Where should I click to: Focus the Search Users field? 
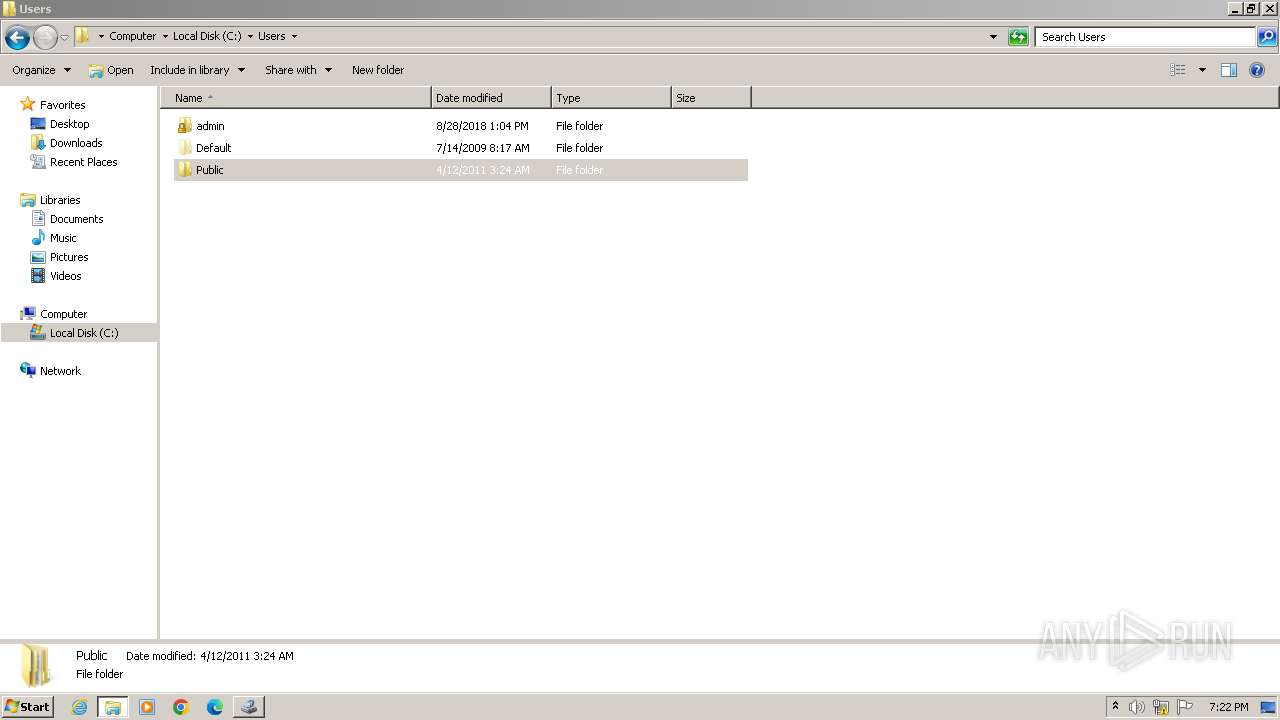1145,37
